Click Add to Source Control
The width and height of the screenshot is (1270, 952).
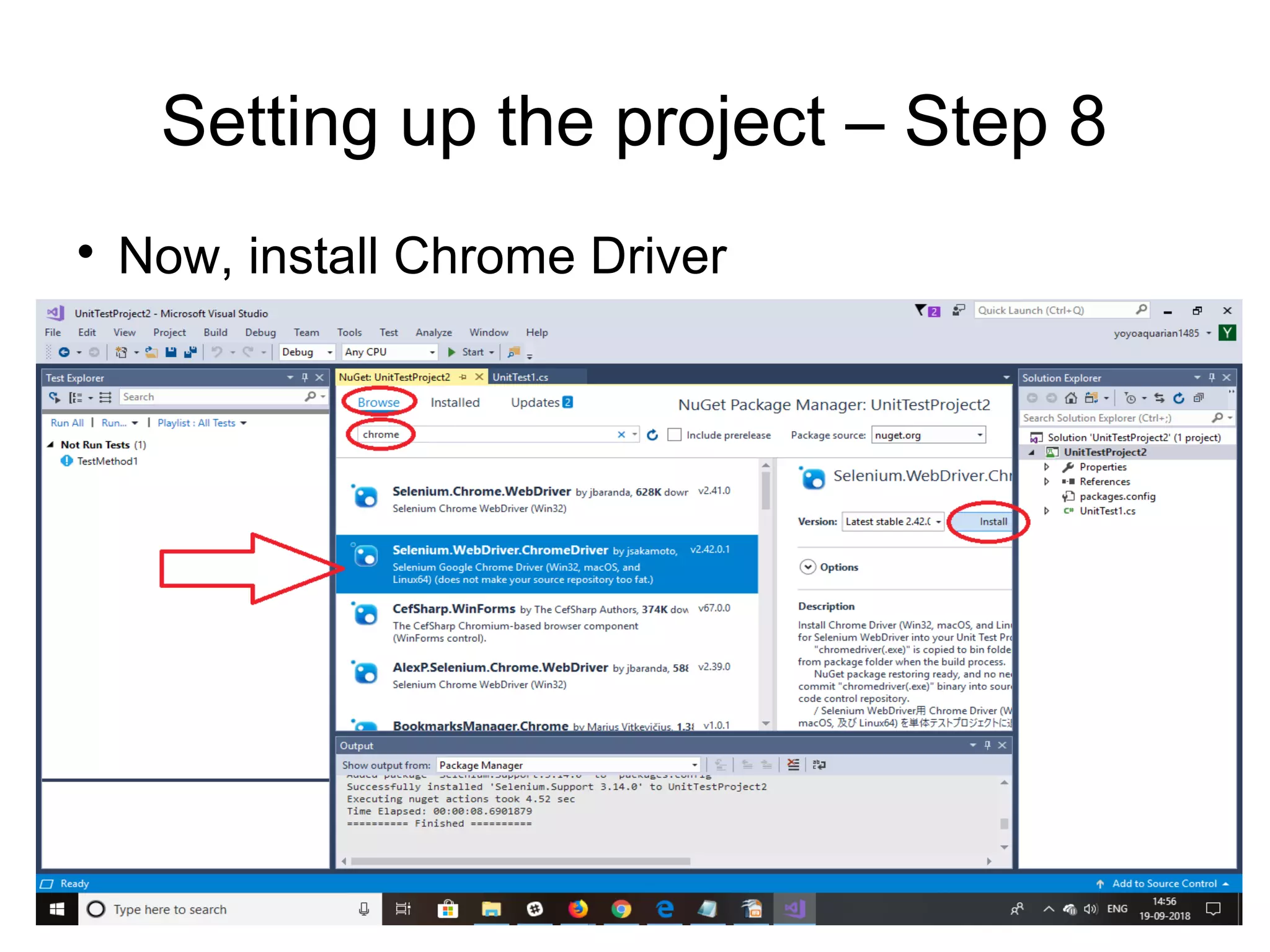[1163, 883]
